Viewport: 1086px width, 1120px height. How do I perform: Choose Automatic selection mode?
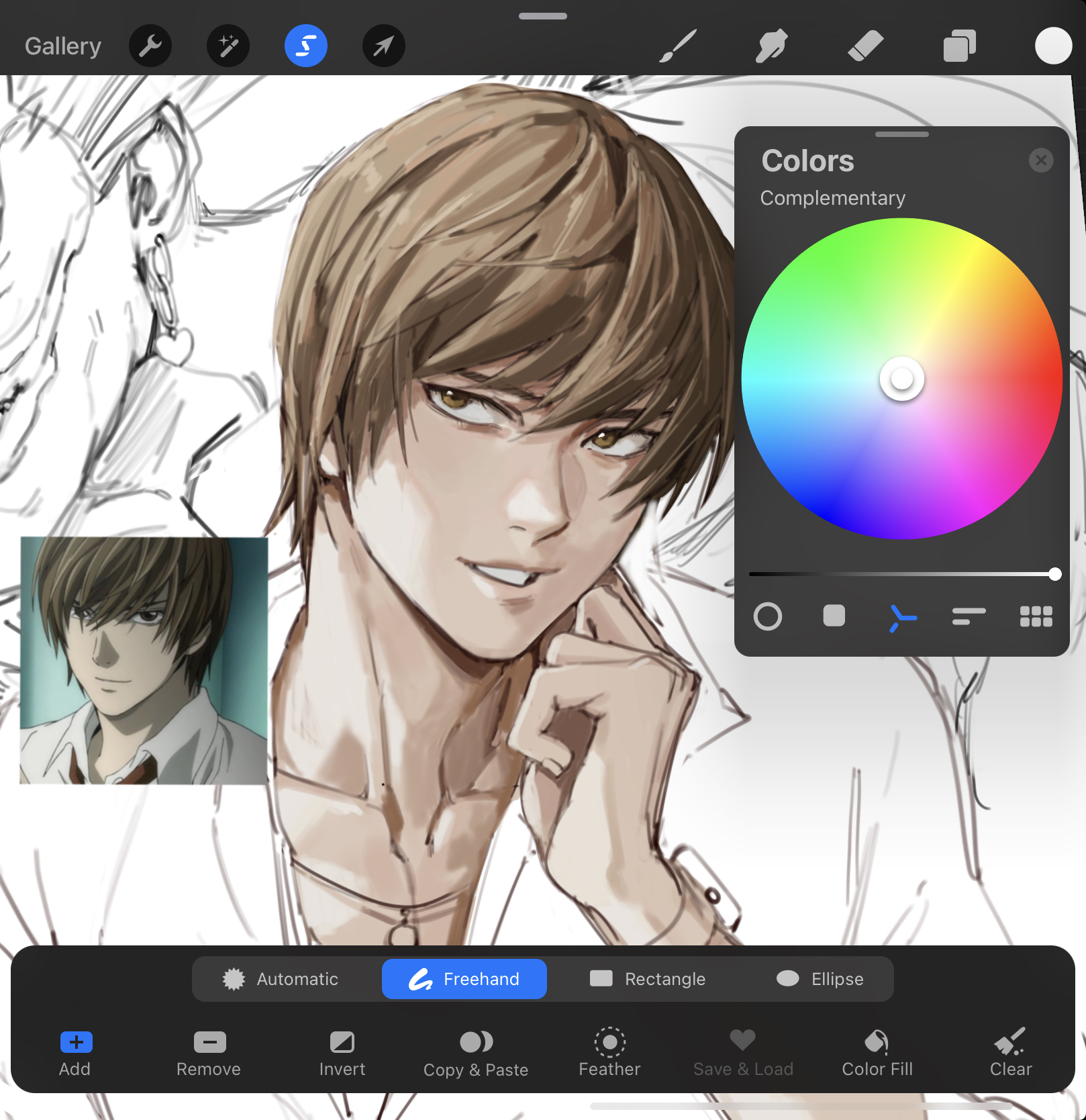pyautogui.click(x=281, y=979)
